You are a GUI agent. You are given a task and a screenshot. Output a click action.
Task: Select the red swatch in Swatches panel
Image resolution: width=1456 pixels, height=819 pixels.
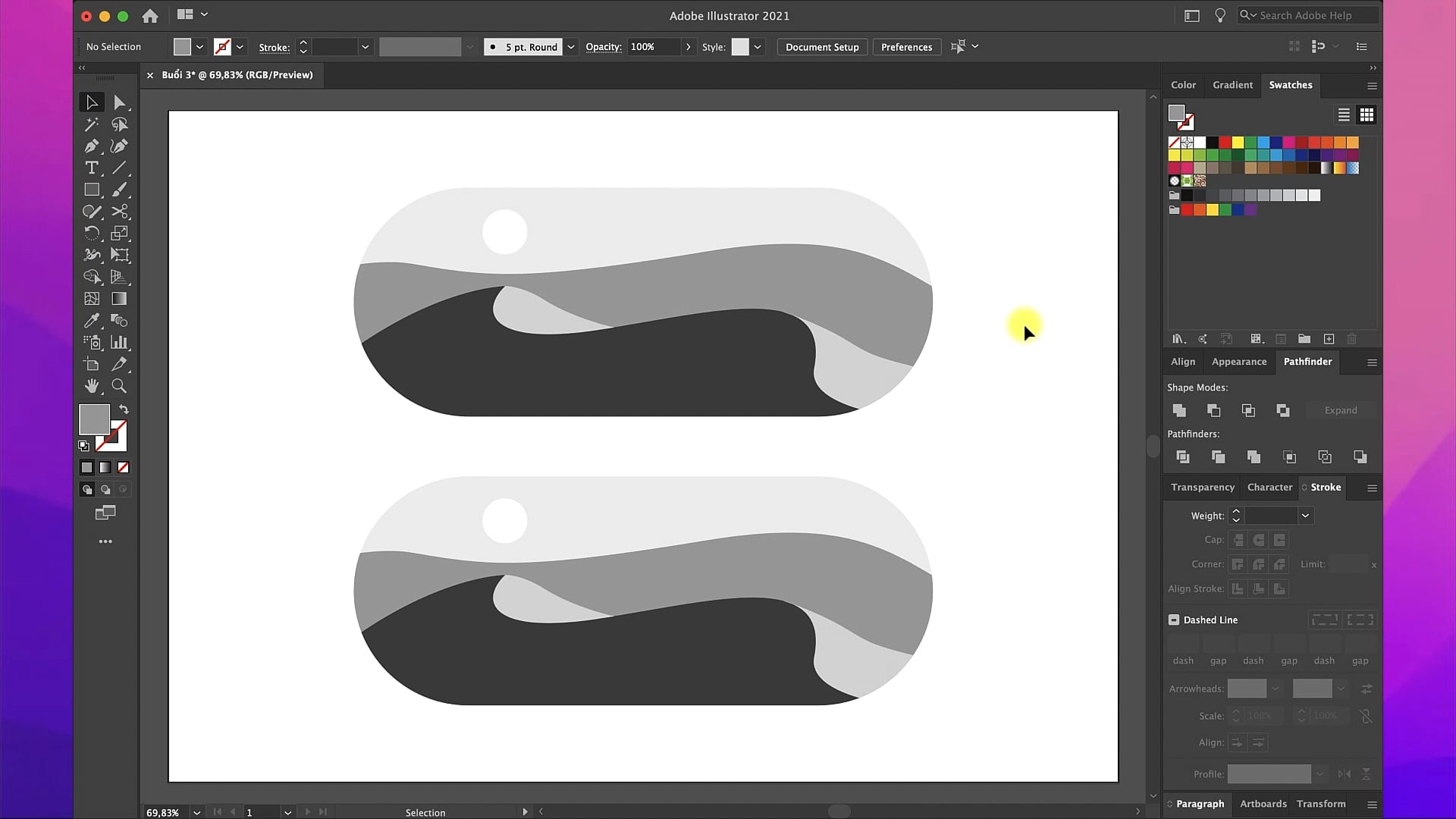[x=1225, y=142]
